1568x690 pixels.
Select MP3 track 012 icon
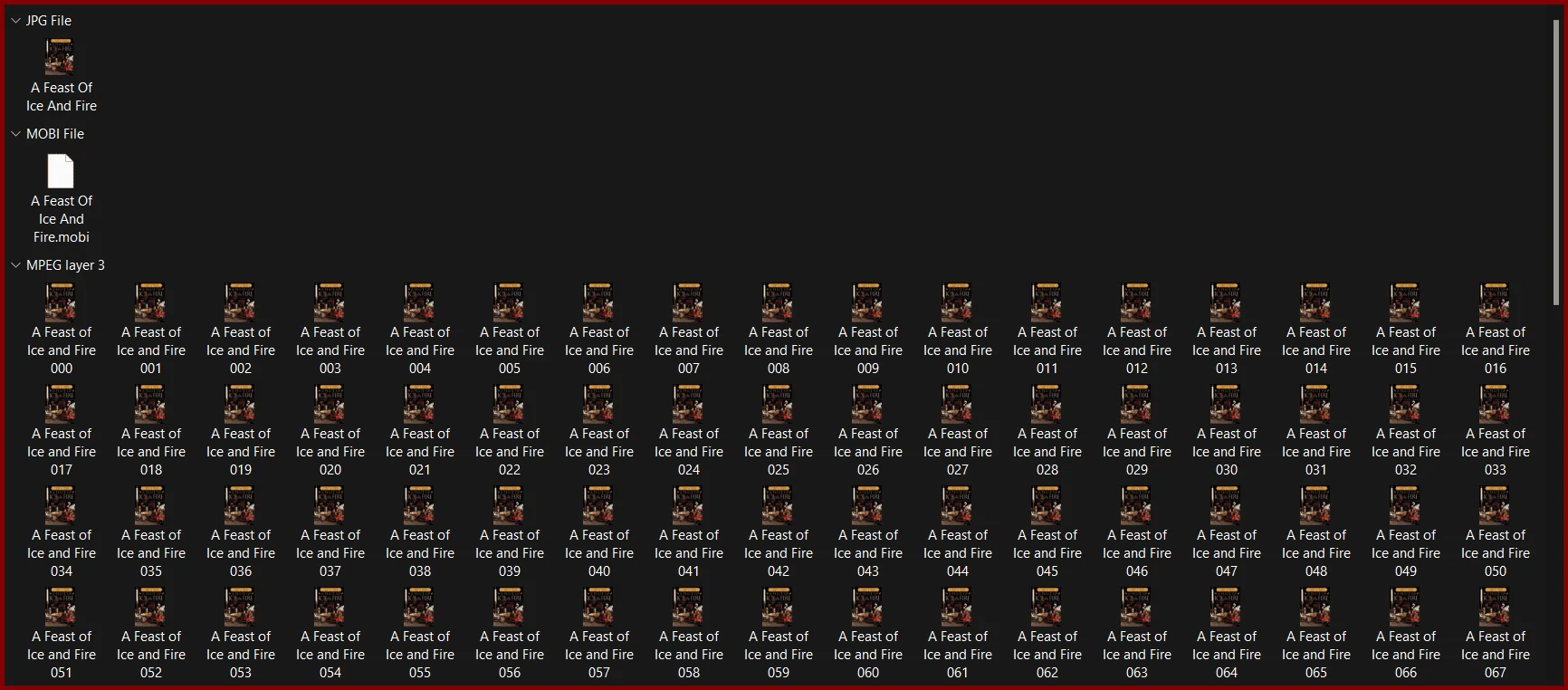1136,302
